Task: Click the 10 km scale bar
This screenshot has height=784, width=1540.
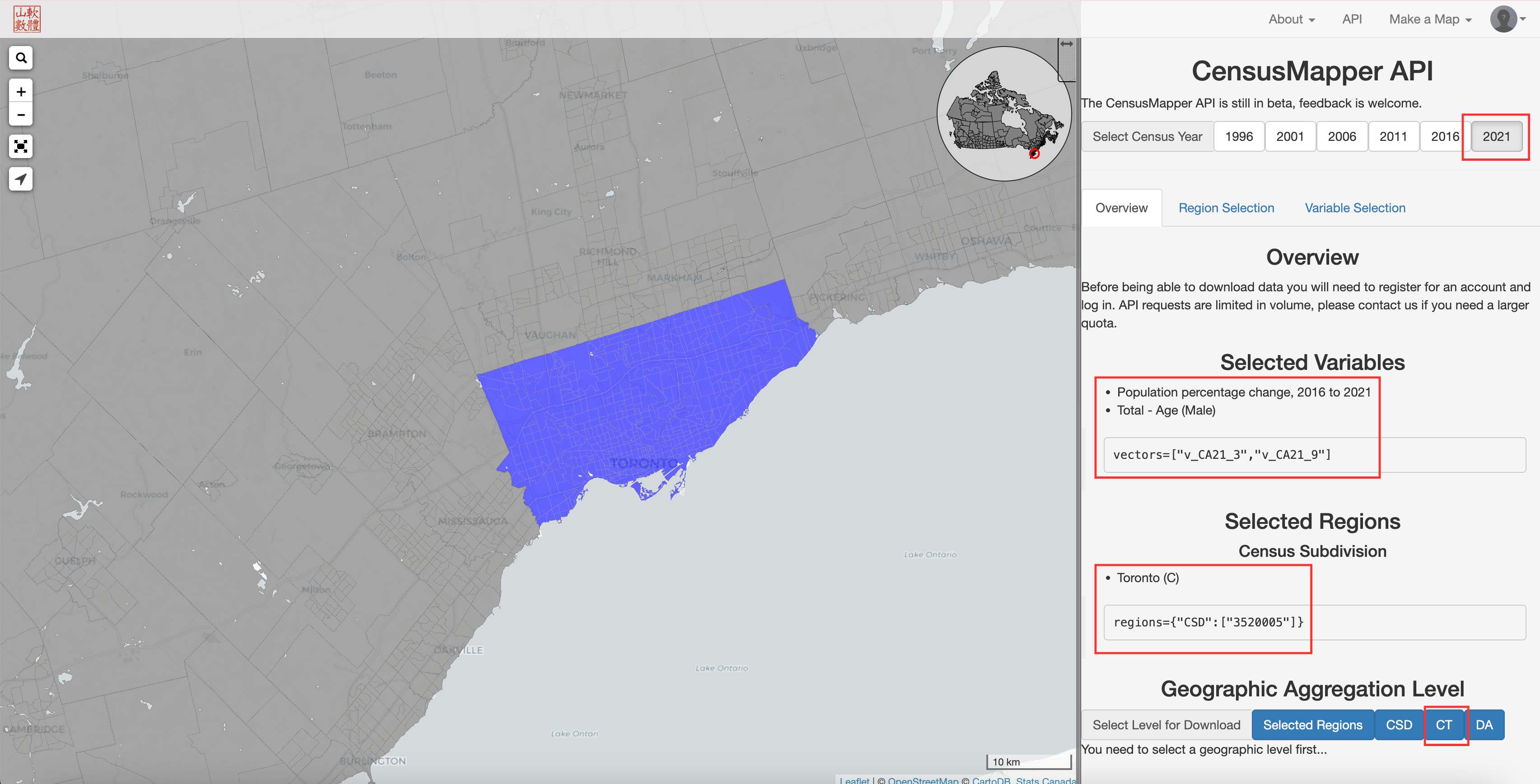Action: tap(1028, 762)
